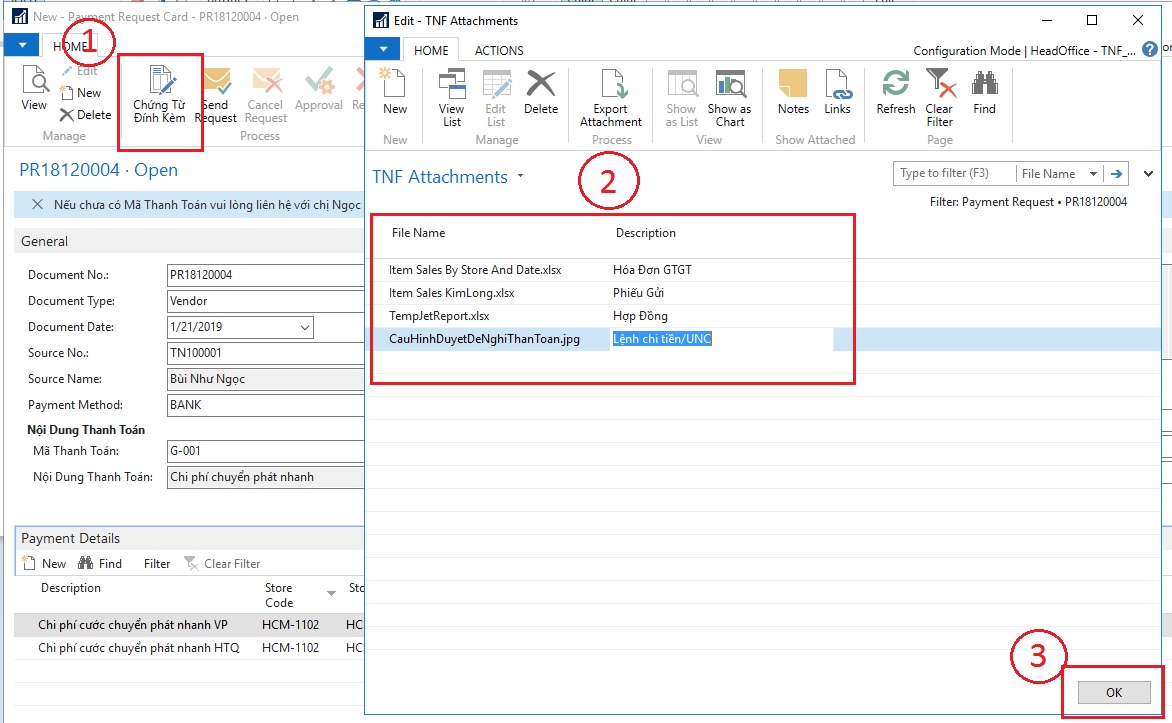This screenshot has height=723, width=1172.
Task: Click Filter in Payment Details toolbar
Action: pyautogui.click(x=157, y=563)
